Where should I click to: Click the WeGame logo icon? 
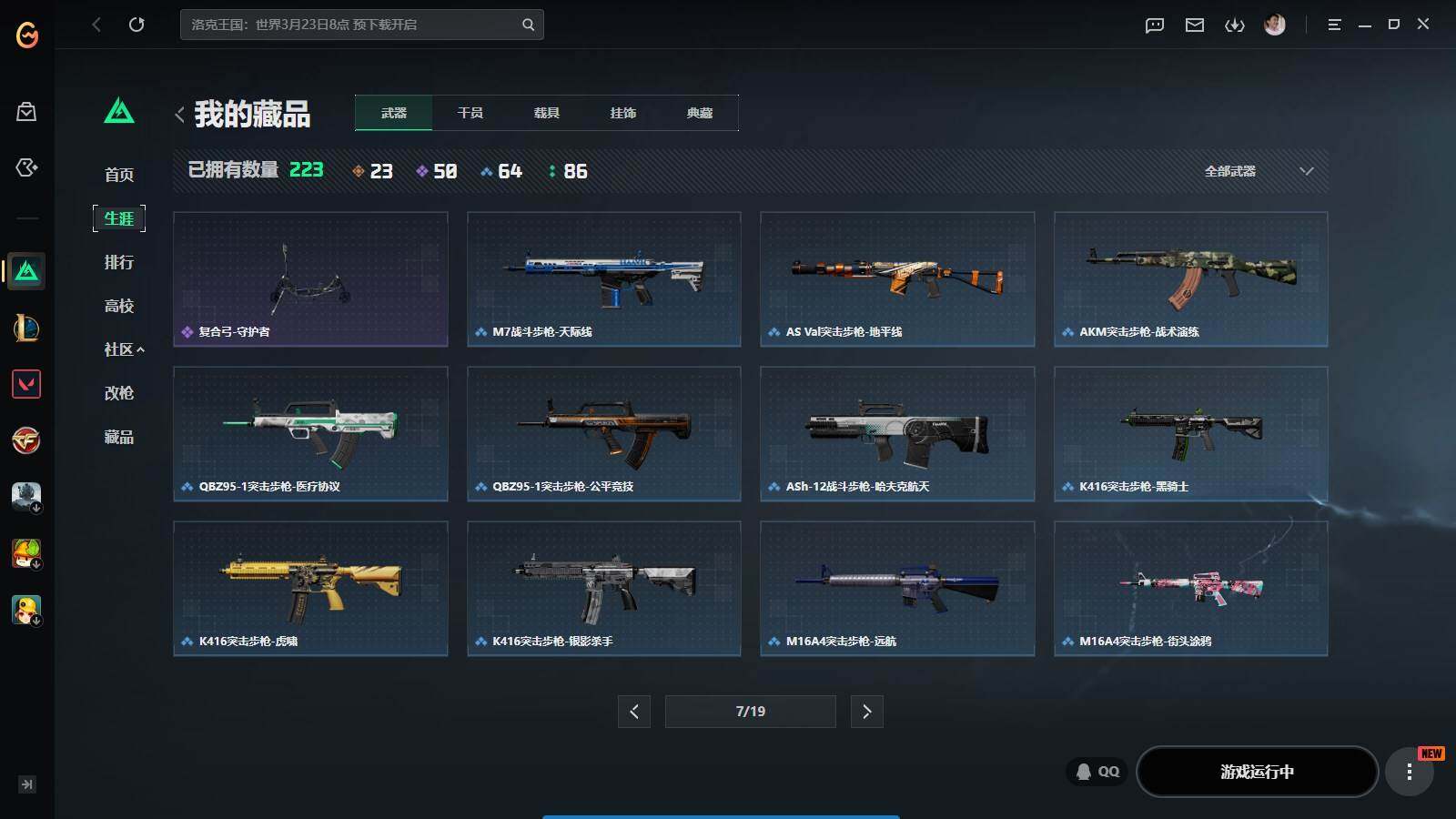[x=27, y=35]
